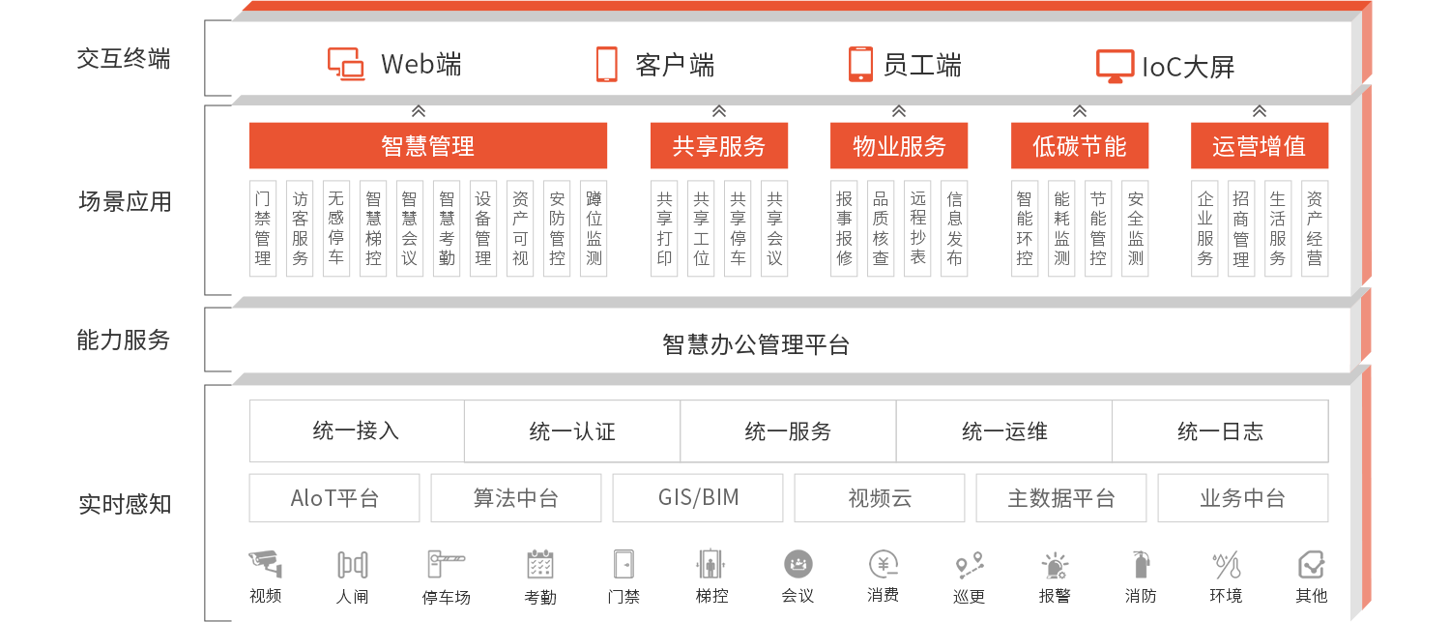The width and height of the screenshot is (1450, 622).
Task: Open the 智慧管理 header
Action: coord(428,146)
